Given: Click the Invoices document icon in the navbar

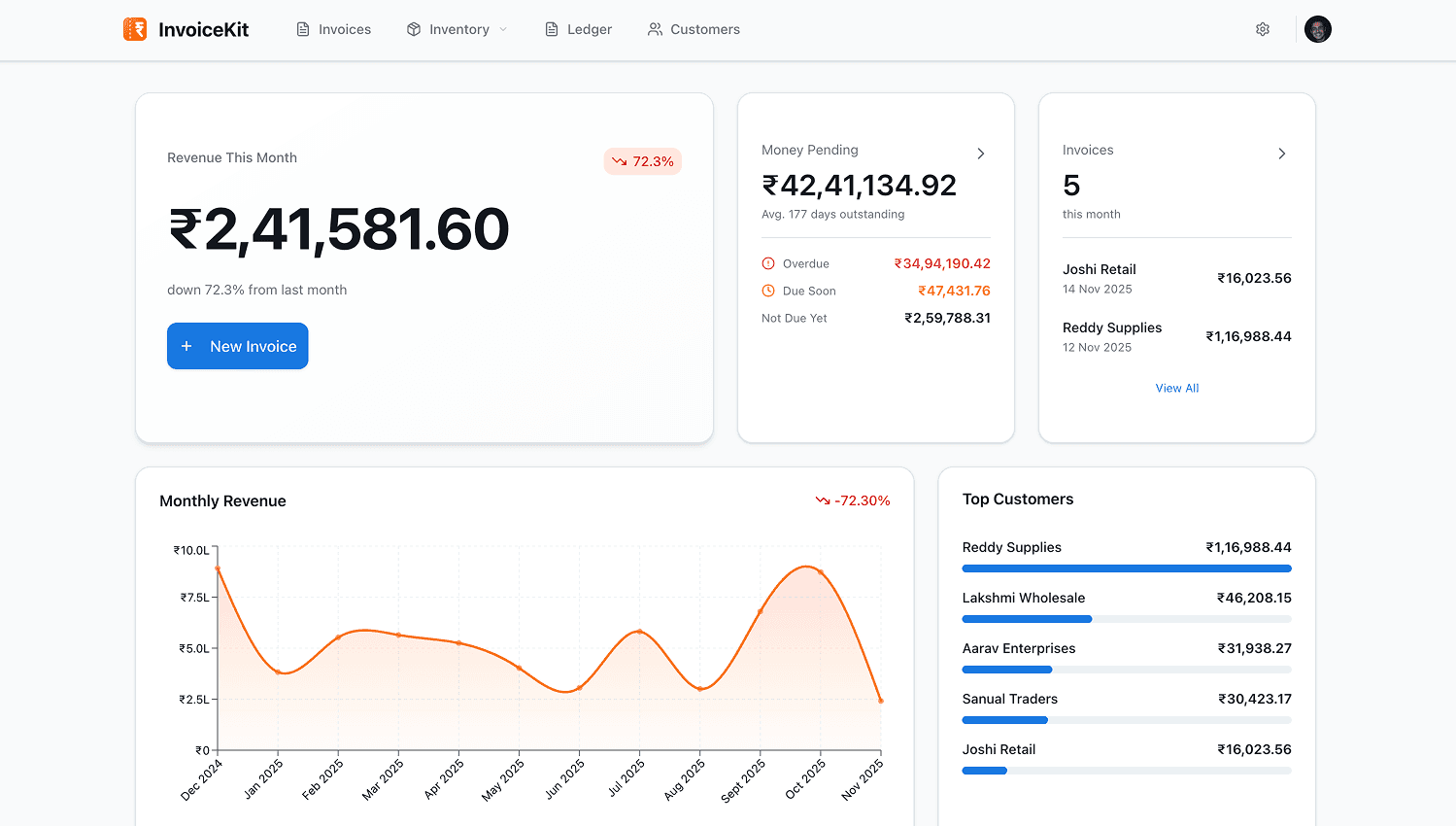Looking at the screenshot, I should (x=301, y=29).
